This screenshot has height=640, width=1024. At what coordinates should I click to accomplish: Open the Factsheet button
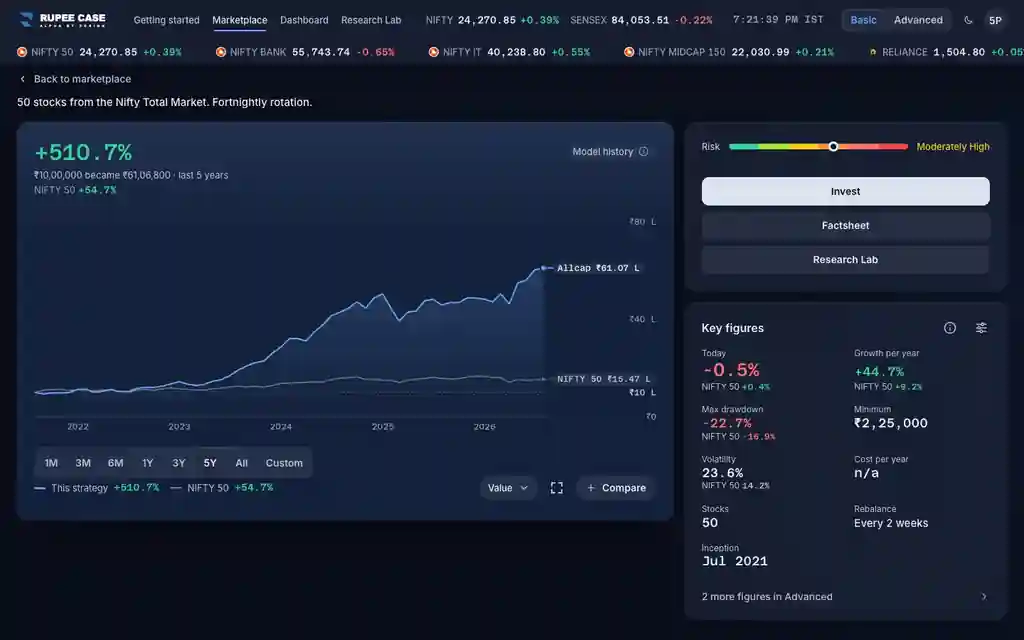click(846, 225)
